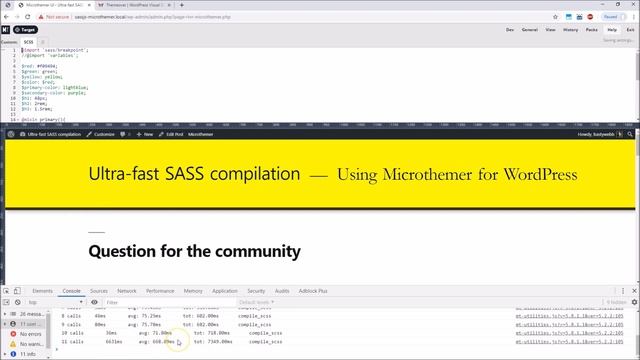
Task: Click Customize in the WordPress admin bar
Action: [100, 134]
